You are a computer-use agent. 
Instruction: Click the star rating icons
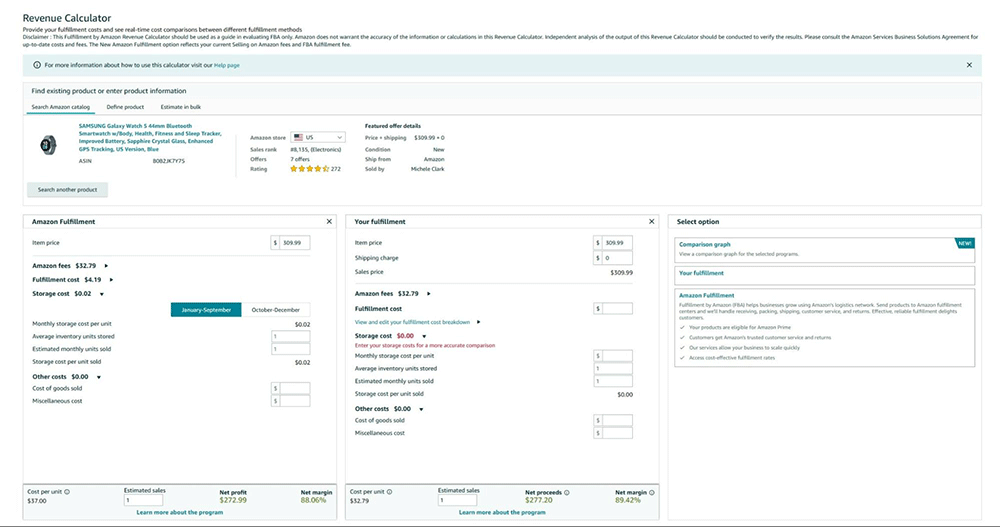tap(308, 169)
